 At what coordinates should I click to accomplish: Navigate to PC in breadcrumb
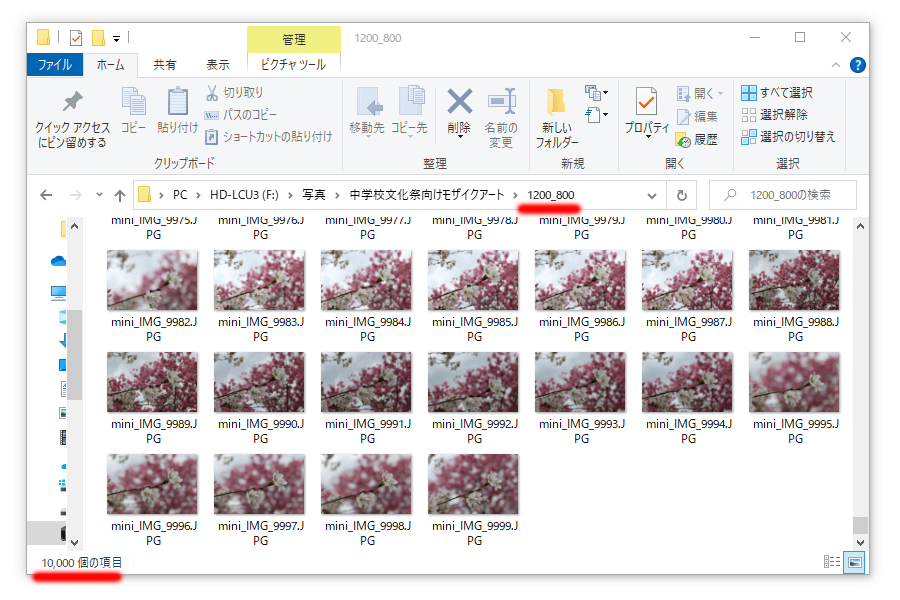point(180,195)
